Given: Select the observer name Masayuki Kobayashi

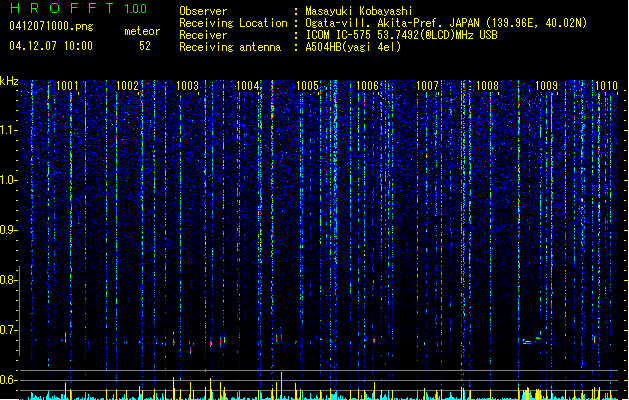Looking at the screenshot, I should [359, 11].
